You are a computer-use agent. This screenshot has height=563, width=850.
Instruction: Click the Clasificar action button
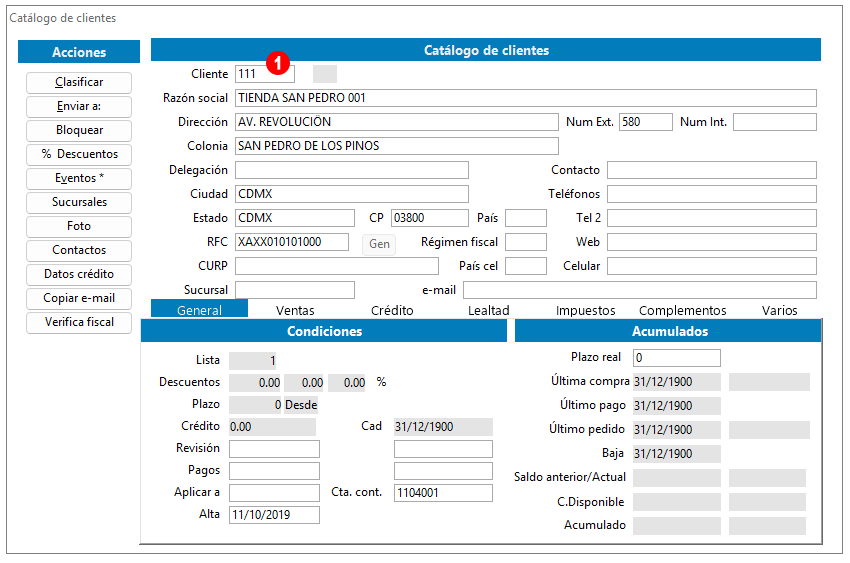point(79,83)
